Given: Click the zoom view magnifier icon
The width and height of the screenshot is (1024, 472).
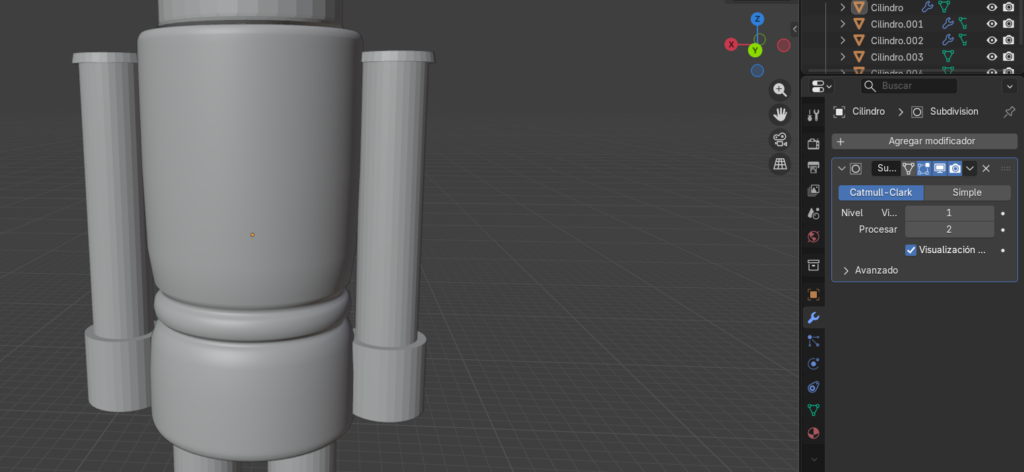Looking at the screenshot, I should coord(780,90).
